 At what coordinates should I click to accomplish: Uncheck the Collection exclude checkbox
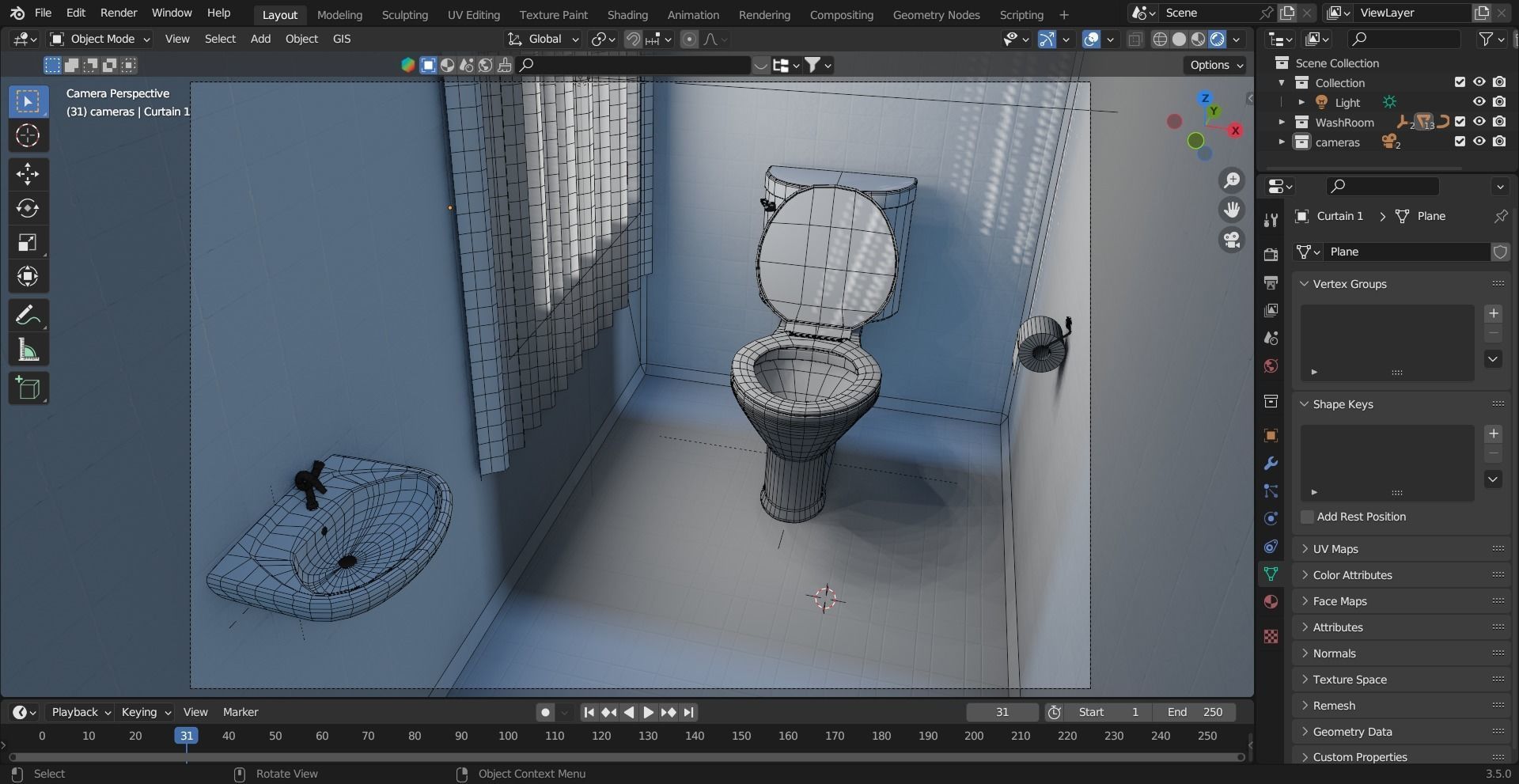coord(1460,82)
